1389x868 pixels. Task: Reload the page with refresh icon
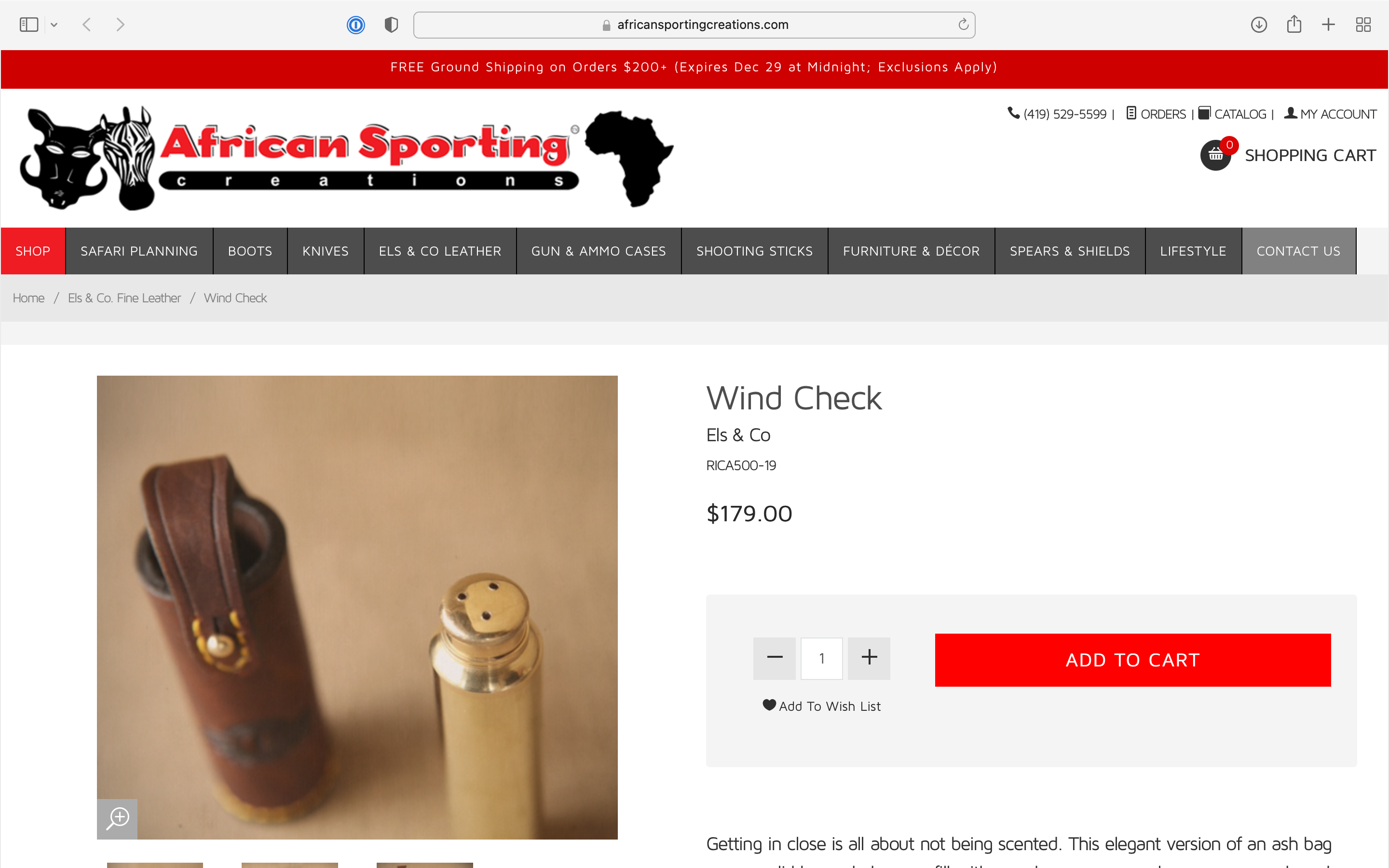coord(963,25)
